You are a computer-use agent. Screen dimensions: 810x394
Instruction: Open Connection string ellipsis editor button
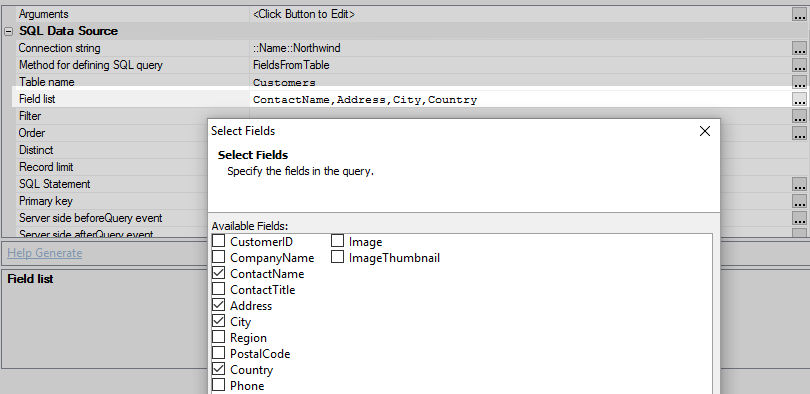tap(799, 49)
